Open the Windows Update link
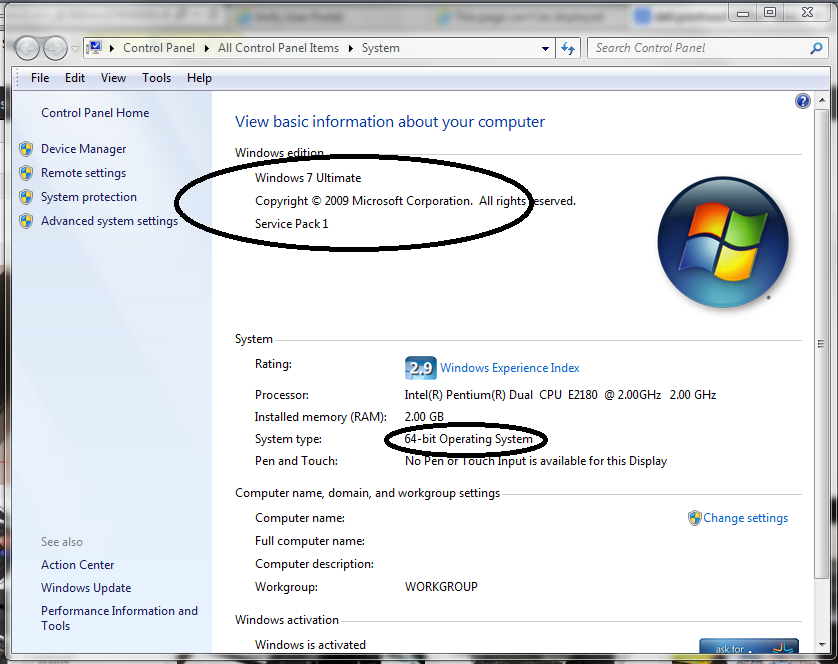This screenshot has height=664, width=838. 85,588
